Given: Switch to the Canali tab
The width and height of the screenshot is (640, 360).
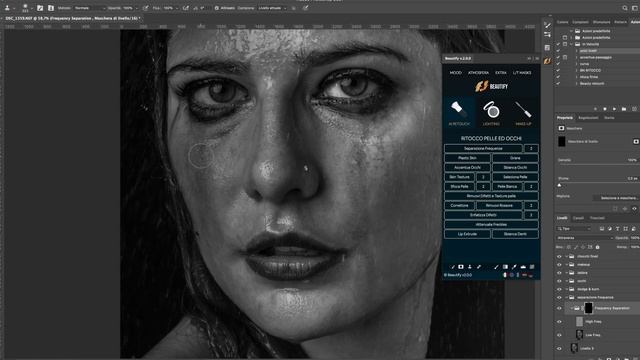Looking at the screenshot, I should (578, 218).
